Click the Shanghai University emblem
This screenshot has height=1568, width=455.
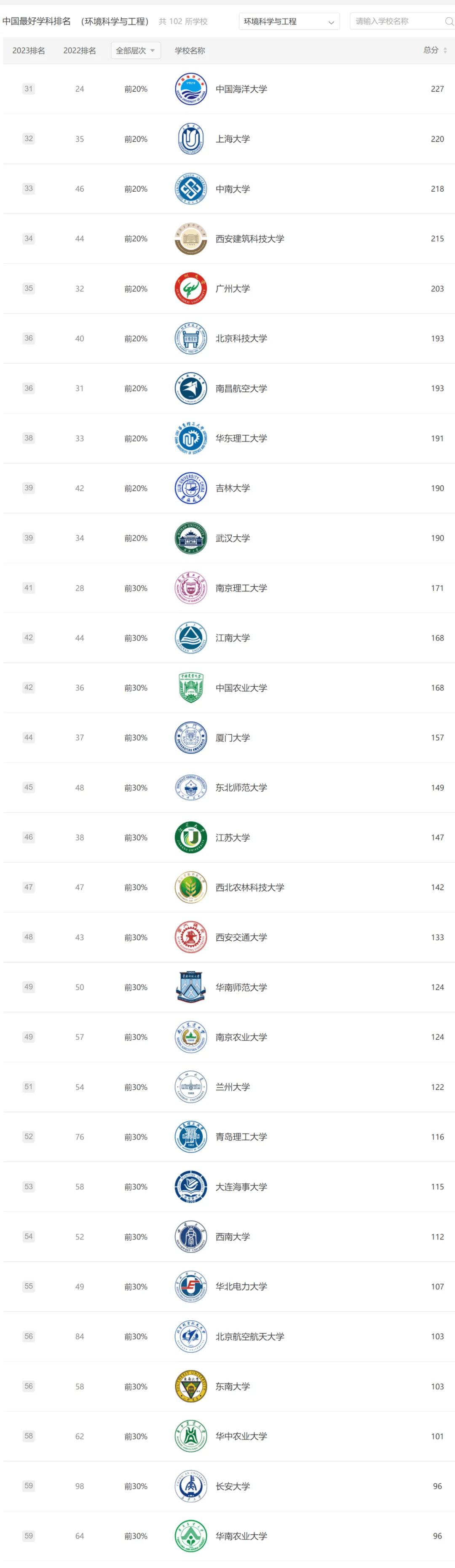pos(190,139)
